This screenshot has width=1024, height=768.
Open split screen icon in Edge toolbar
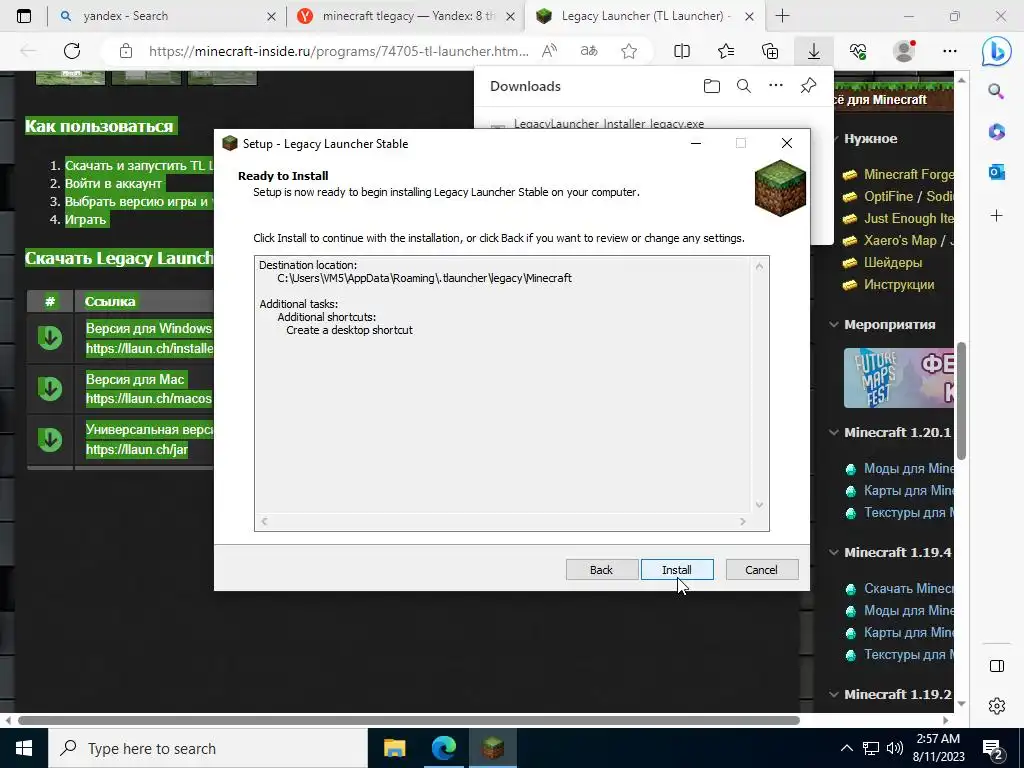tap(682, 51)
